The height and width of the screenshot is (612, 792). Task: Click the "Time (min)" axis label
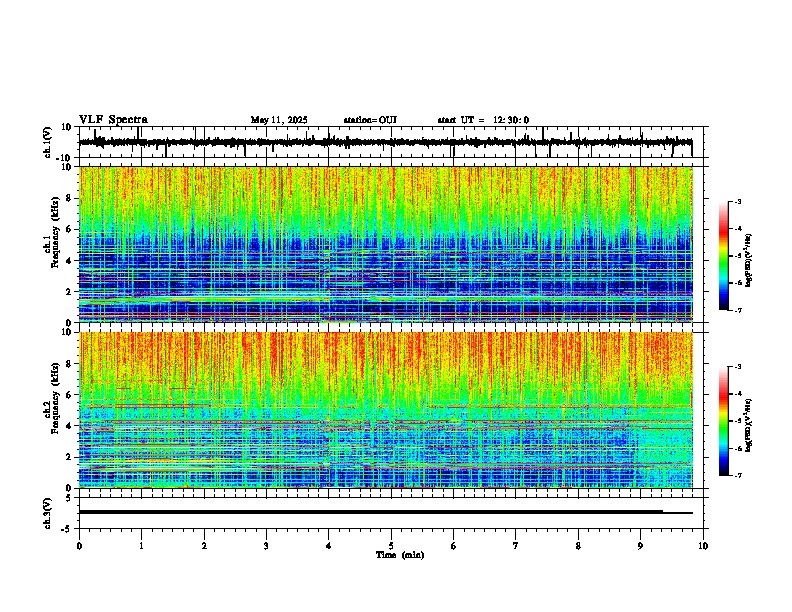(x=400, y=555)
